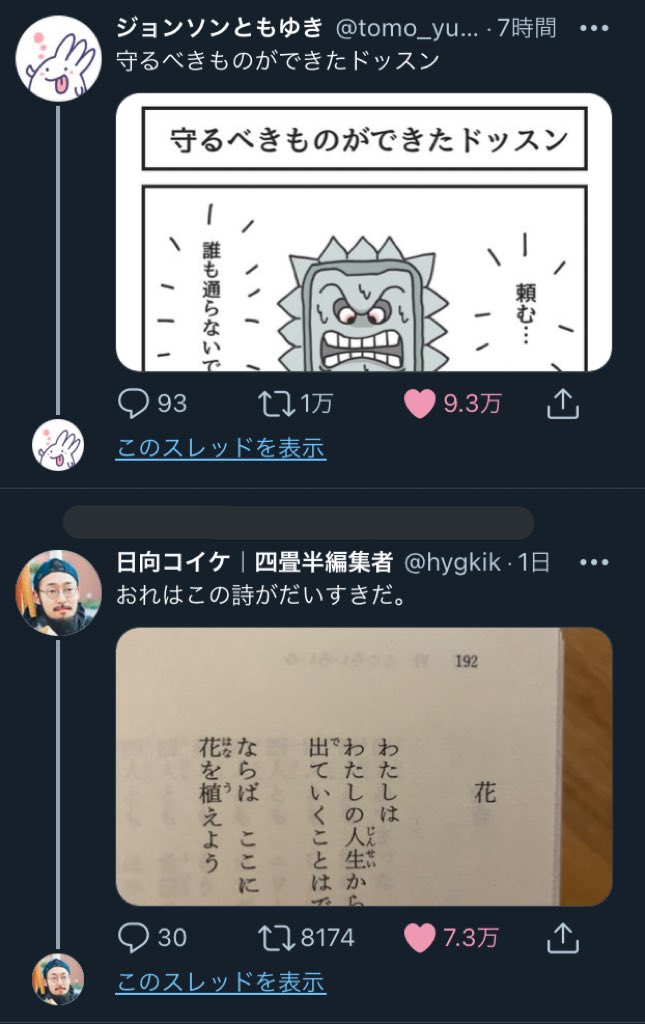Image resolution: width=645 pixels, height=1024 pixels.
Task: Tap small bearded avatar beside thread link
Action: click(x=58, y=980)
